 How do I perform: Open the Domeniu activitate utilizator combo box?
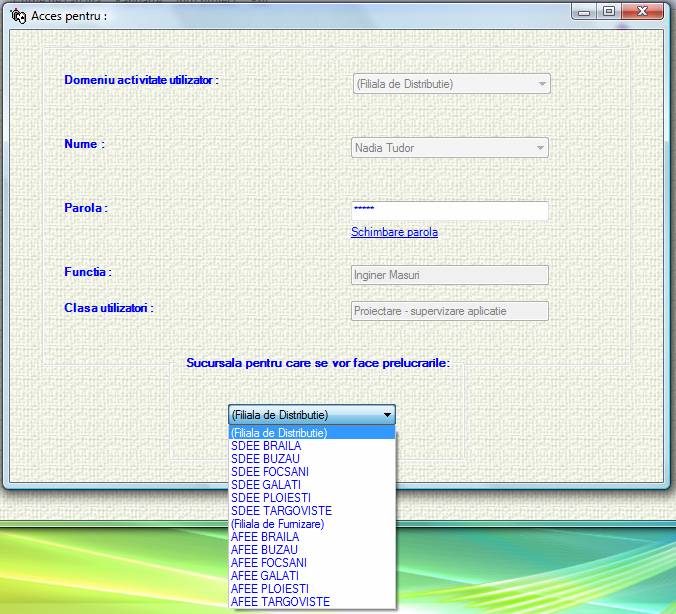click(451, 84)
